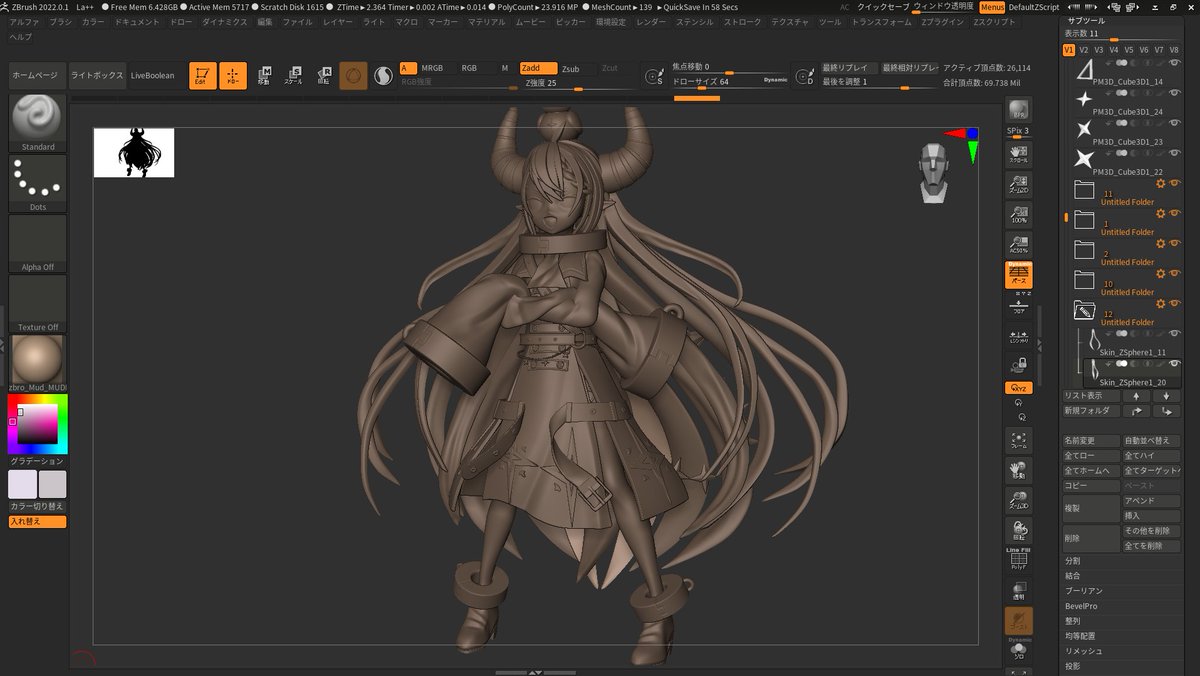Open the Render (レンダー) menu

(650, 21)
